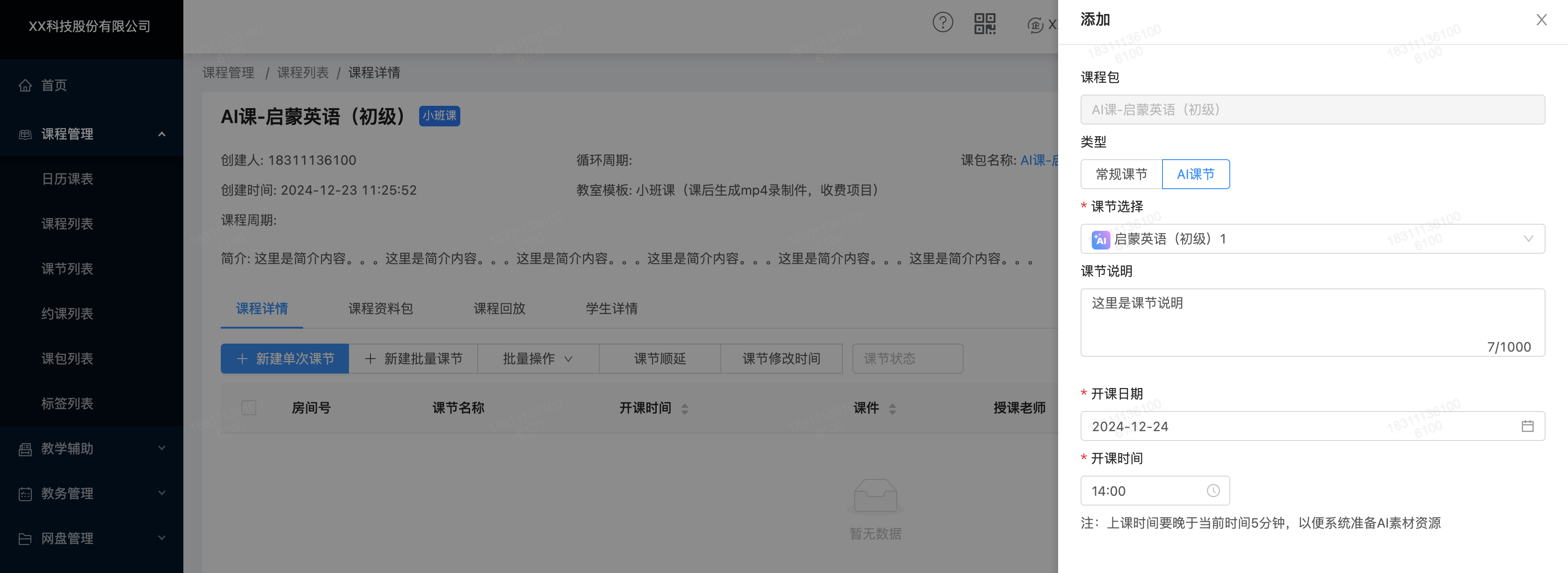
Task: Click the 首页 home icon in sidebar
Action: 25,85
